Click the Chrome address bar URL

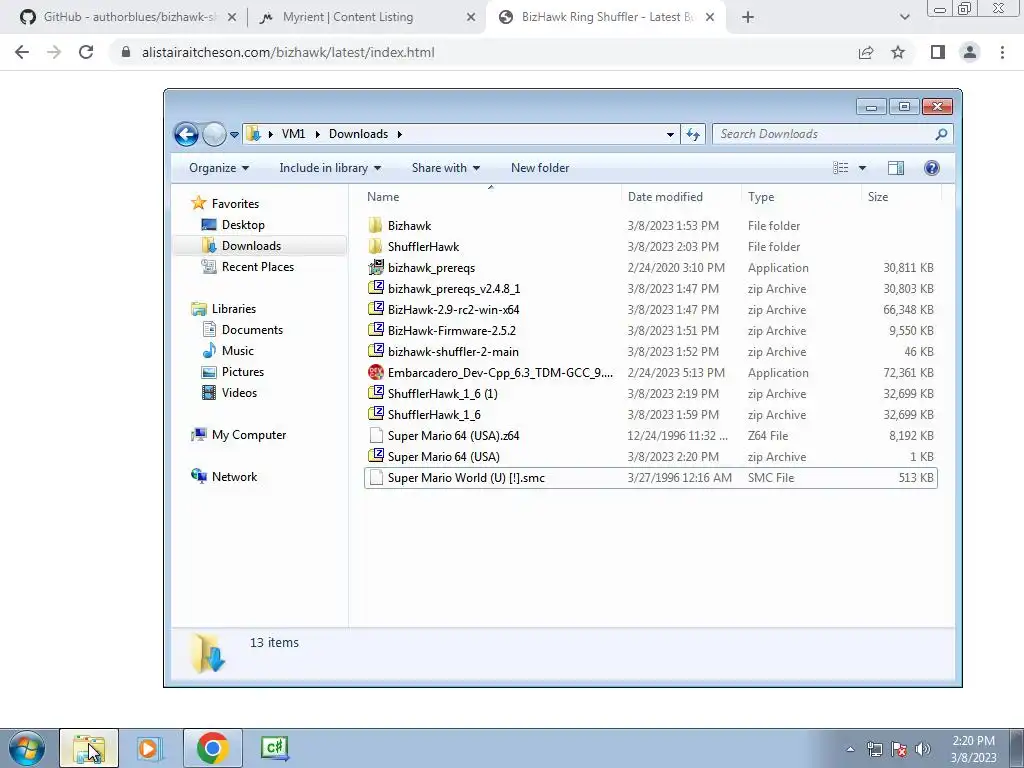point(288,52)
